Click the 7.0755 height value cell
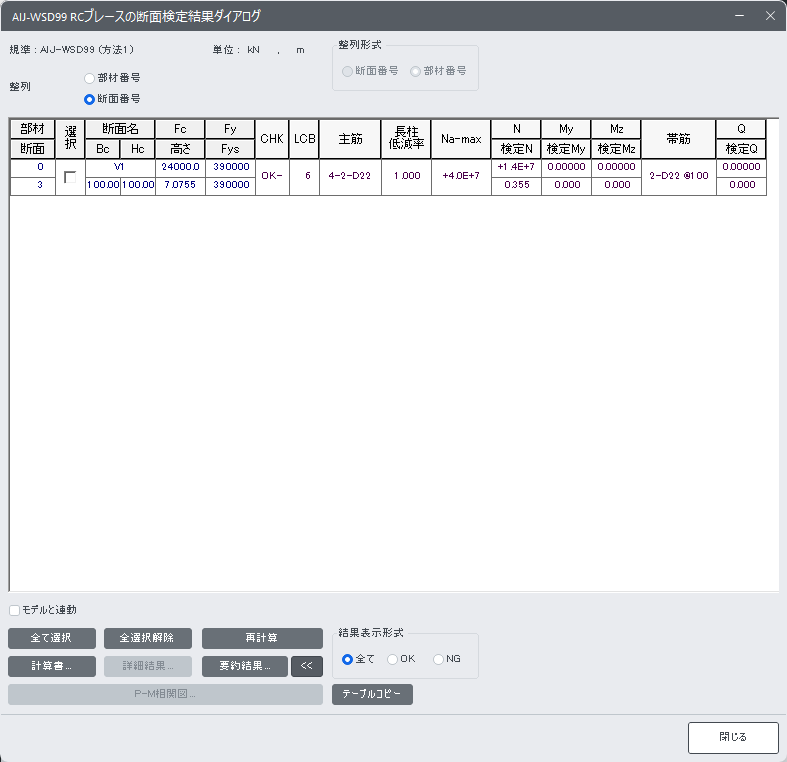 pyautogui.click(x=180, y=185)
